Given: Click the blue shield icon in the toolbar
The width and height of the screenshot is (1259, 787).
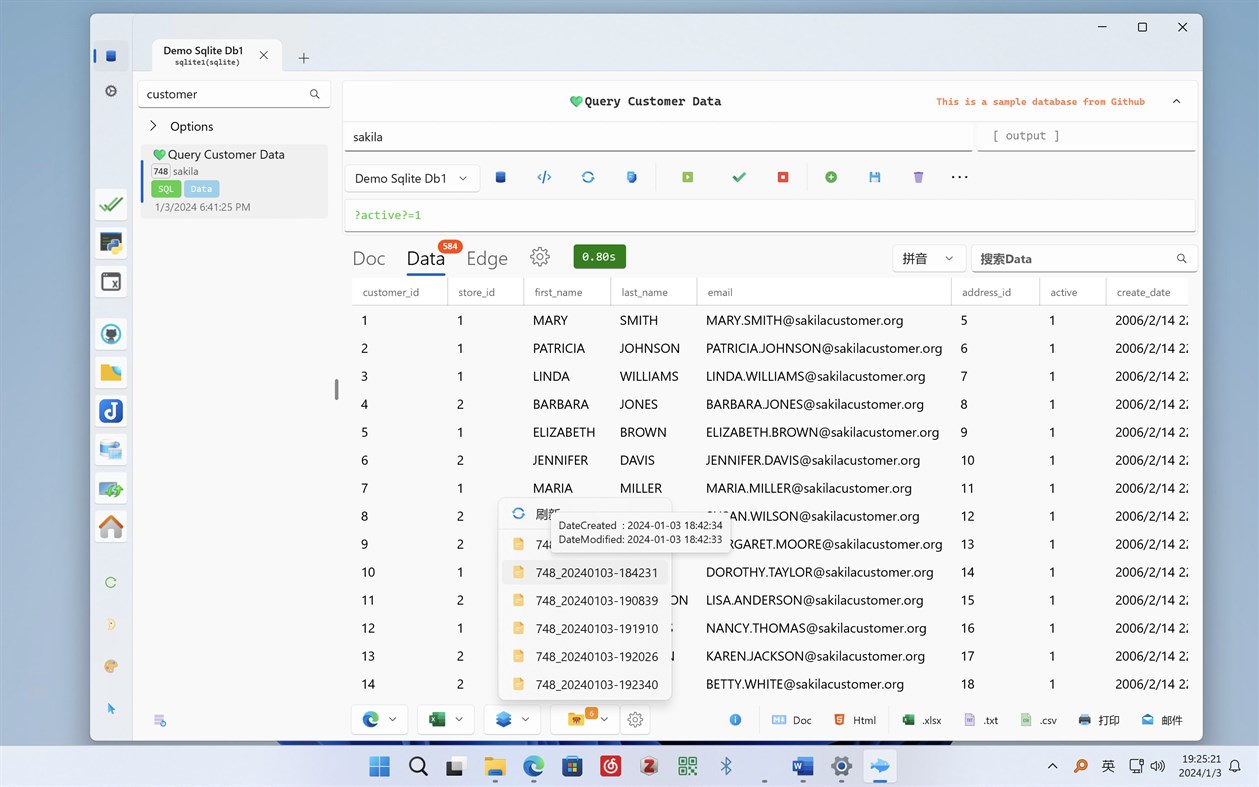Looking at the screenshot, I should tap(631, 177).
